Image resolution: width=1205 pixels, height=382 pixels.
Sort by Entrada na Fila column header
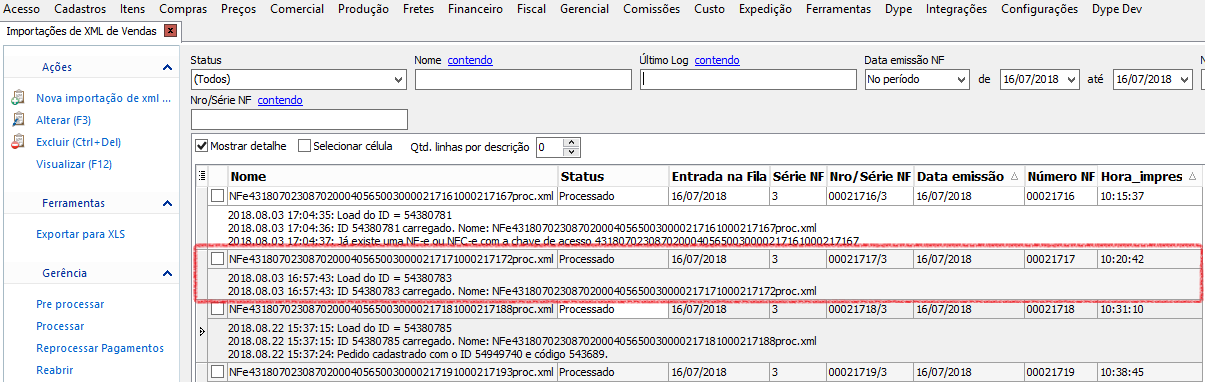tap(719, 176)
